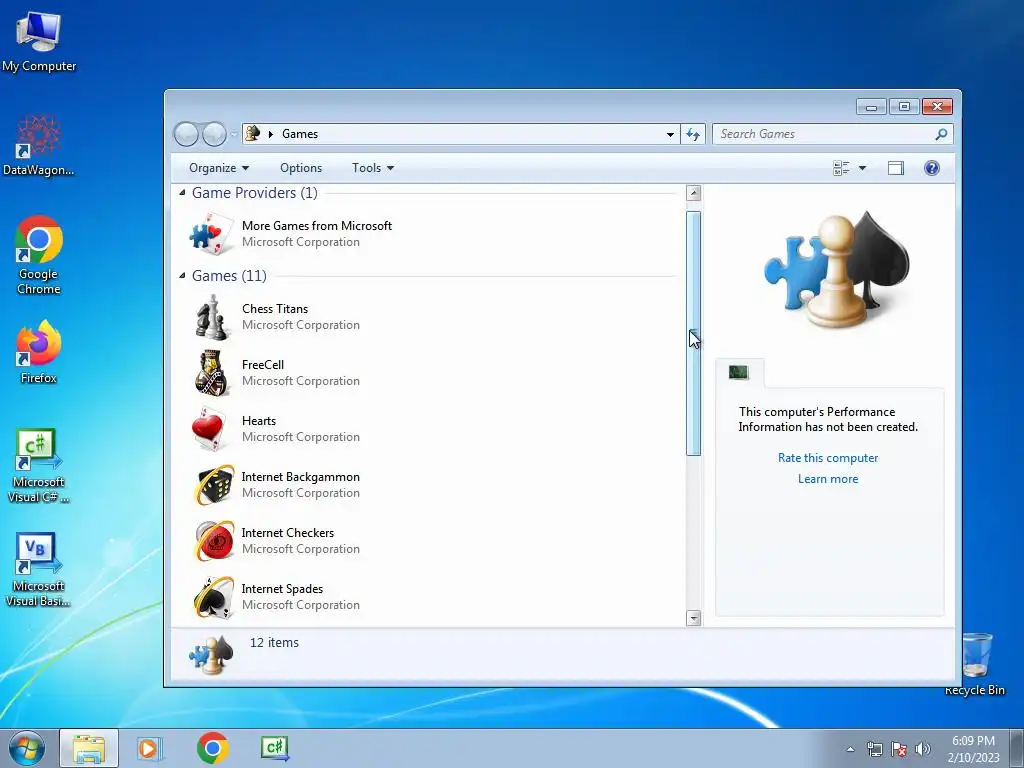
Task: Open the Chess Titans game icon
Action: (x=212, y=317)
